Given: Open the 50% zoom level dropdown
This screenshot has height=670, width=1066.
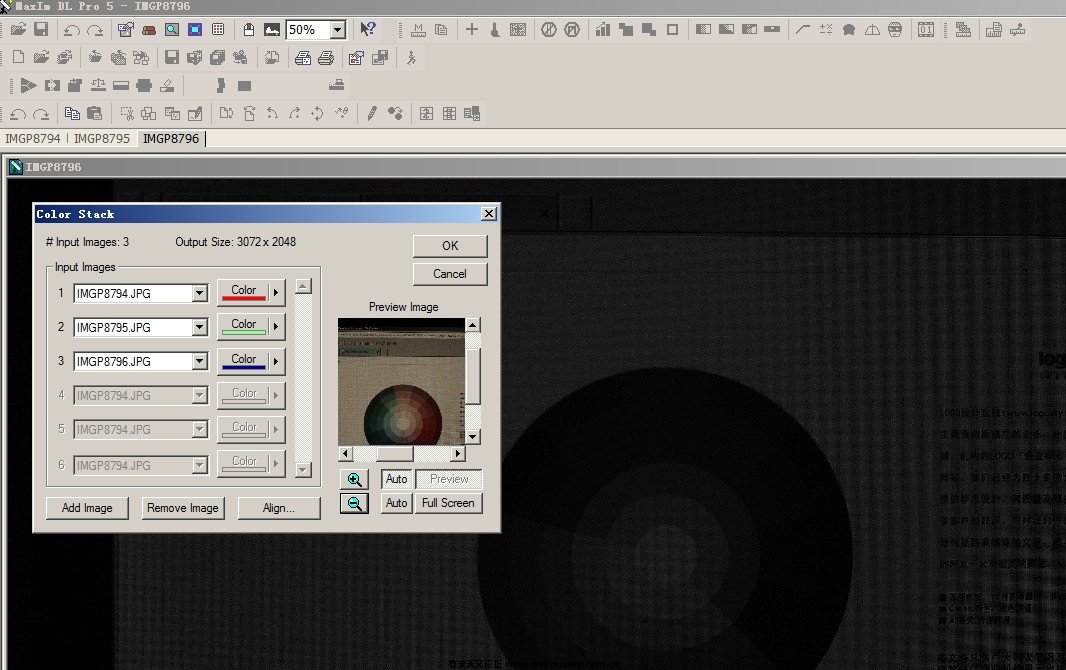Looking at the screenshot, I should (x=338, y=30).
